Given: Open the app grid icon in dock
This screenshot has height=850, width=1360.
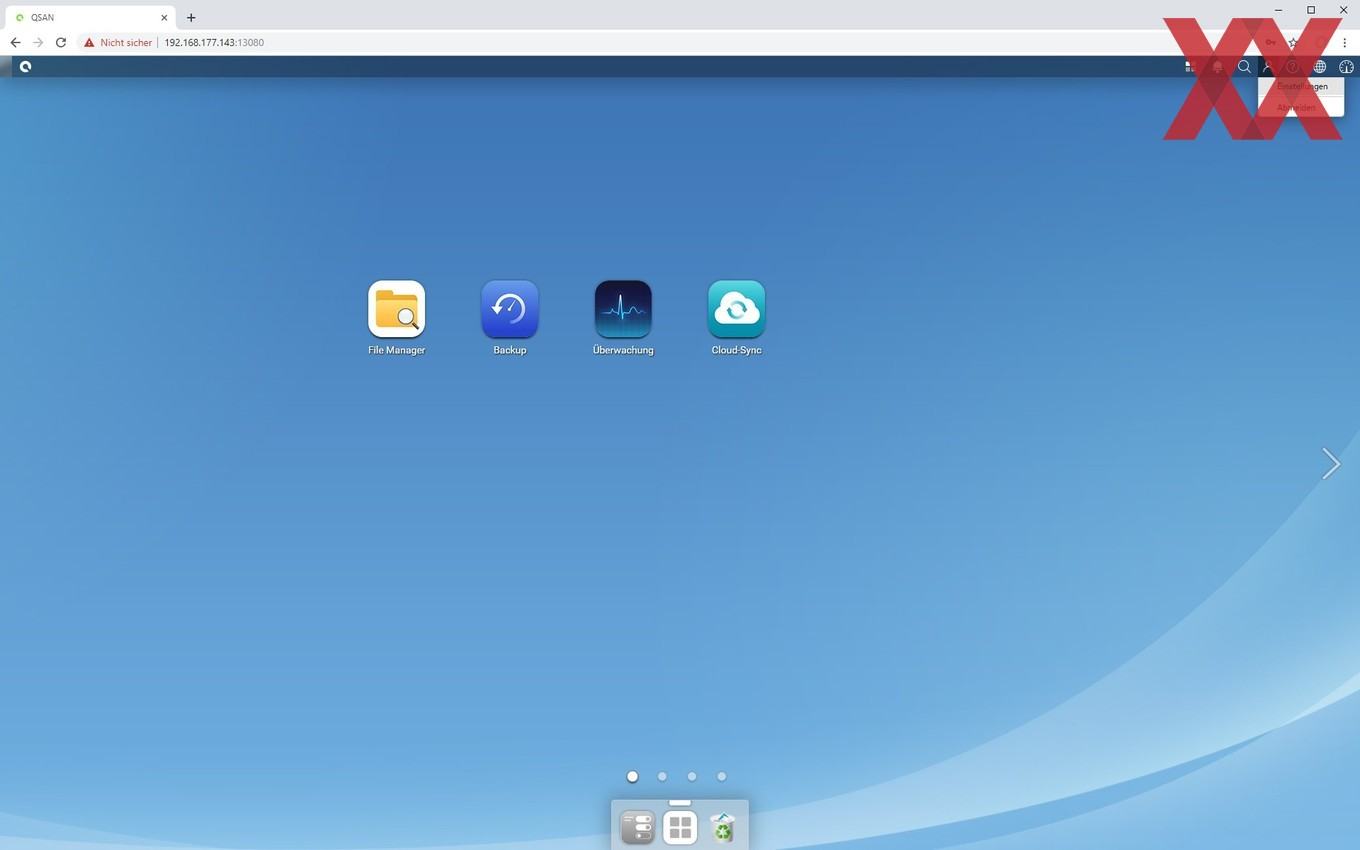Looking at the screenshot, I should [680, 828].
